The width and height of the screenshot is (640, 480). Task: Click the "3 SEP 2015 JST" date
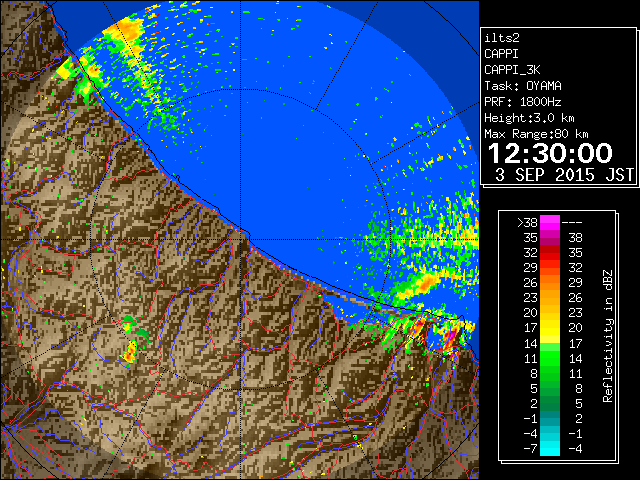coord(564,175)
